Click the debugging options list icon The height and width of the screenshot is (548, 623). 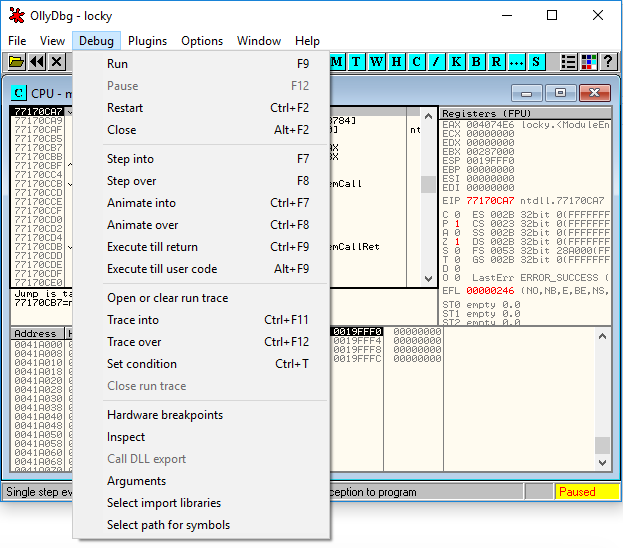(569, 62)
